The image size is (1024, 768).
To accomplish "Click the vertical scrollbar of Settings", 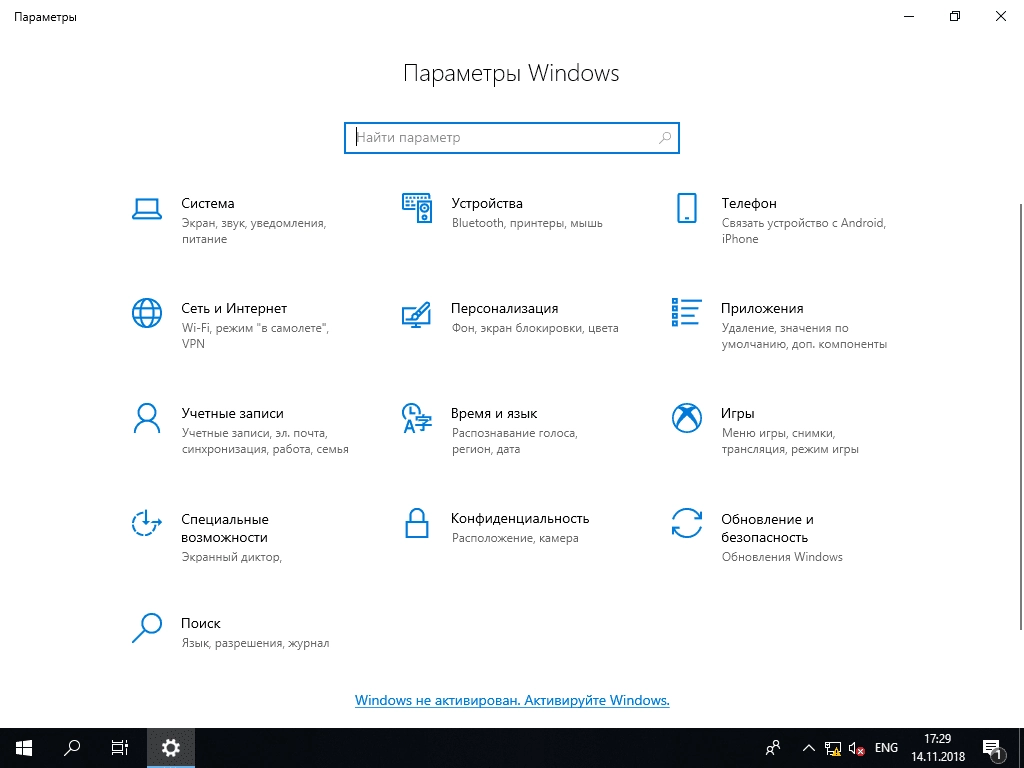I will pos(1021,417).
